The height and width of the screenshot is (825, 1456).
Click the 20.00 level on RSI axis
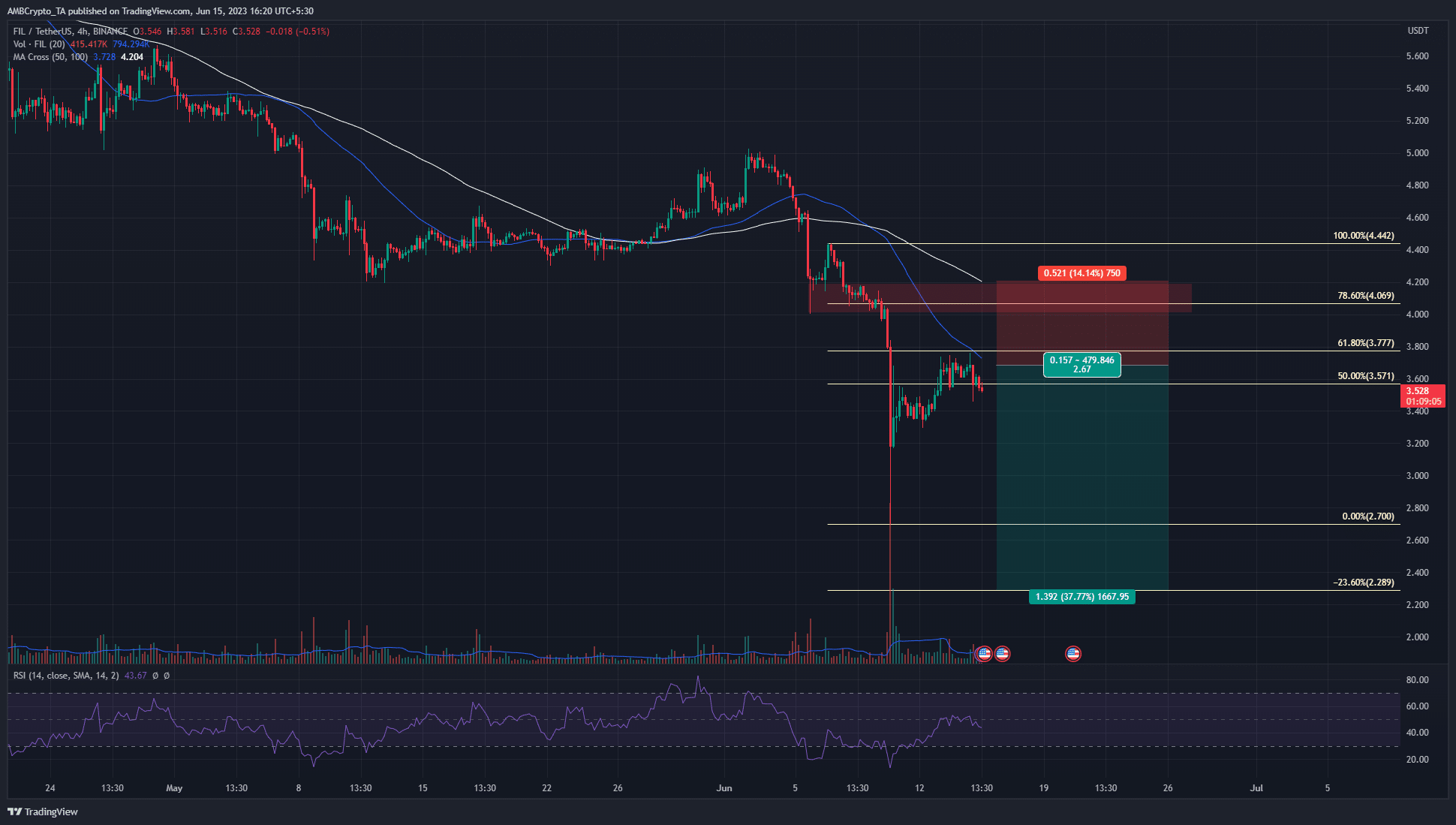tap(1417, 760)
